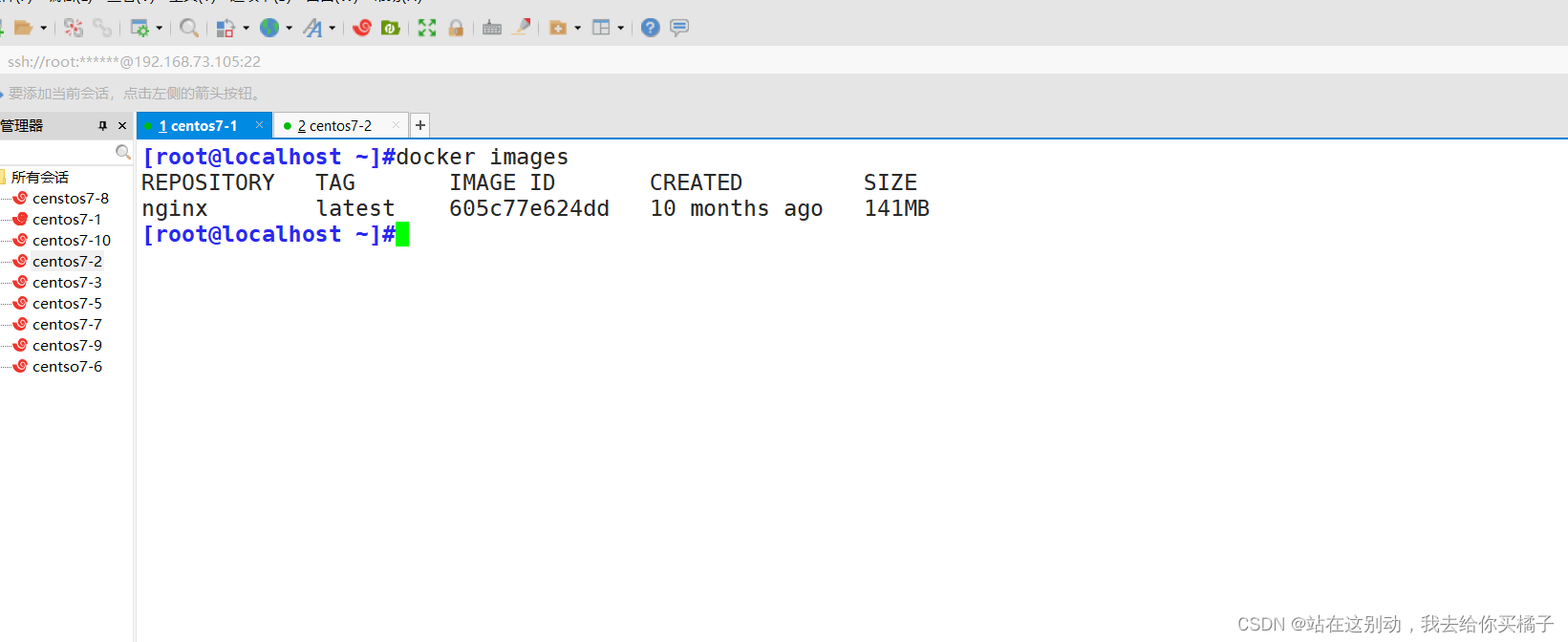Click the Find magnifier toolbar icon
1568x642 pixels.
point(189,28)
